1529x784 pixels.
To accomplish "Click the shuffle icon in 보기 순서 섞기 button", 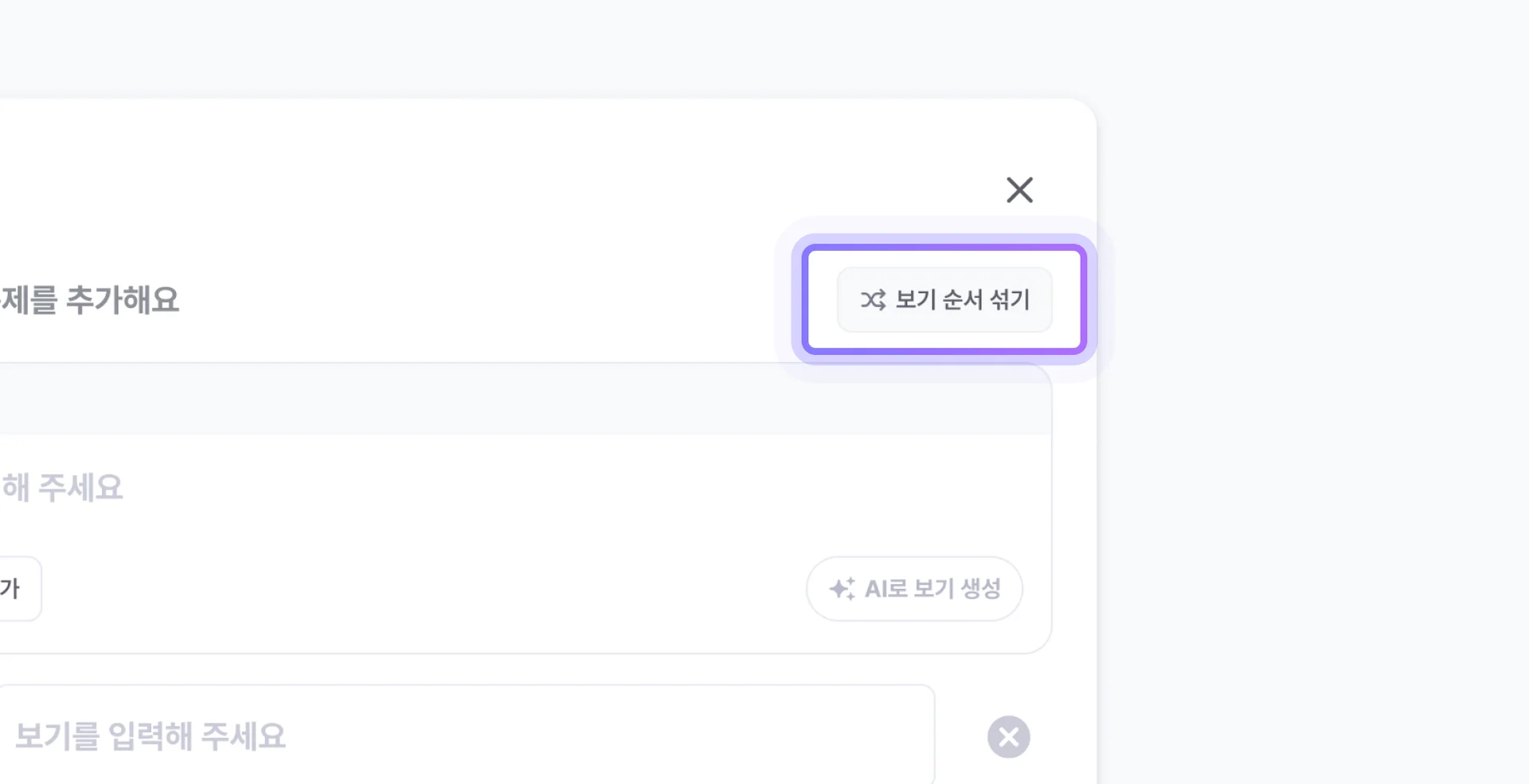I will [873, 300].
